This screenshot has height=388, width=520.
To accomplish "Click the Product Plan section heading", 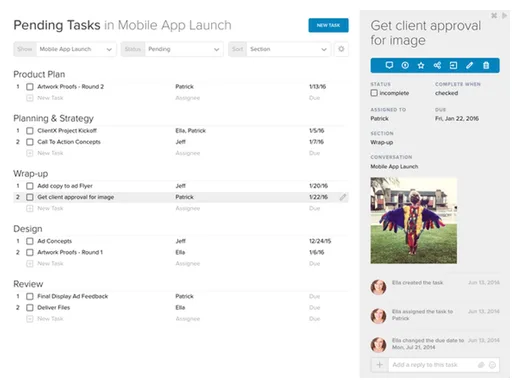I will click(x=39, y=74).
